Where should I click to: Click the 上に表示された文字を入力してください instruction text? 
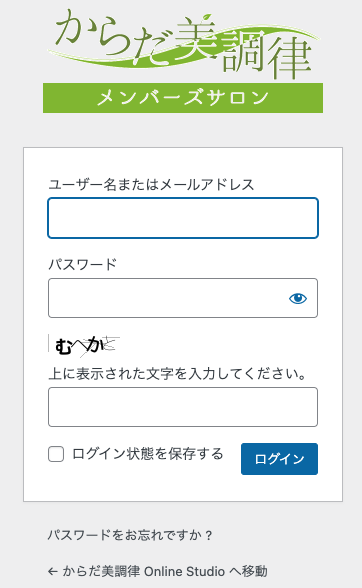point(178,374)
